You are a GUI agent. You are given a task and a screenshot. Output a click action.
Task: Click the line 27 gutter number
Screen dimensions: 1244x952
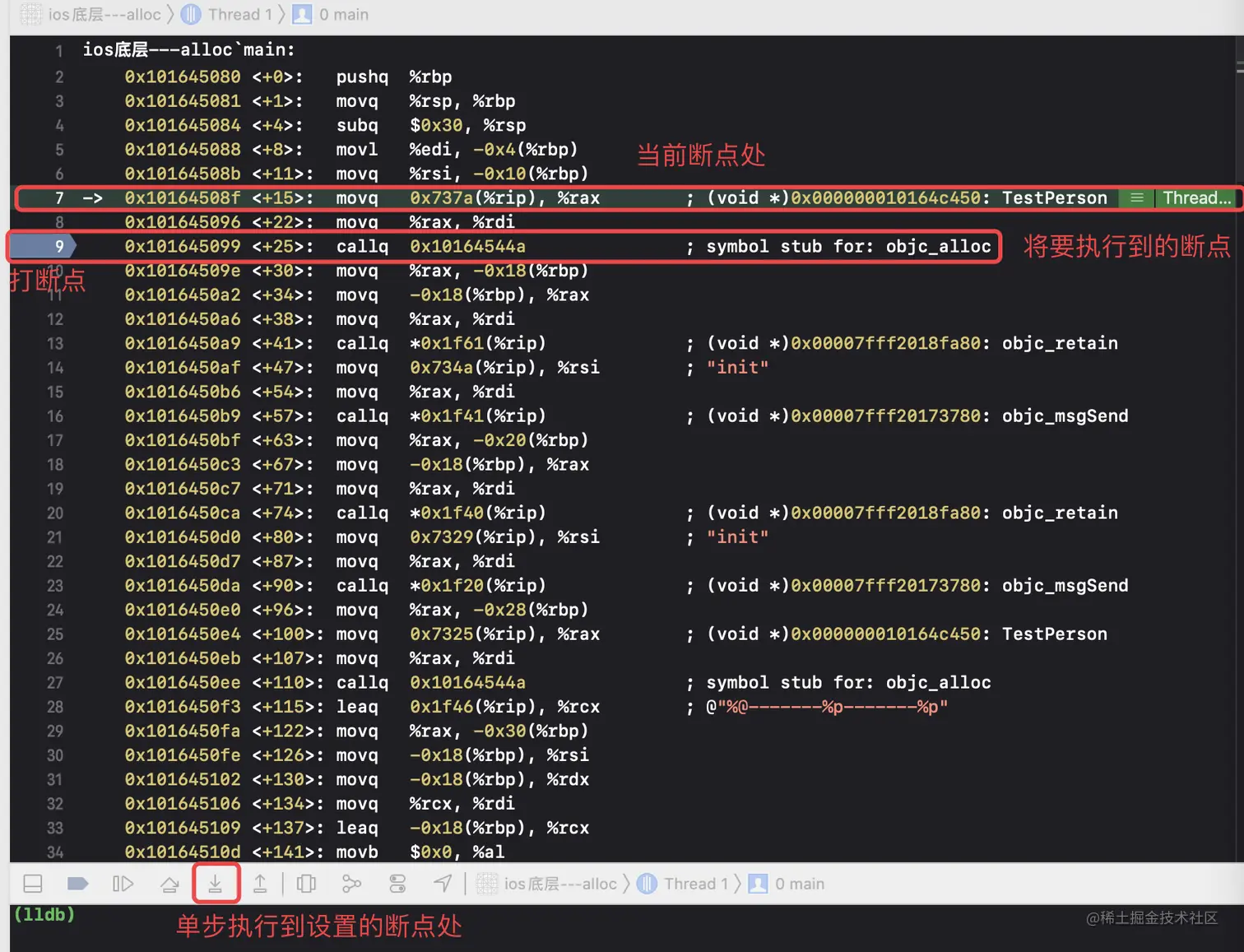[x=55, y=683]
